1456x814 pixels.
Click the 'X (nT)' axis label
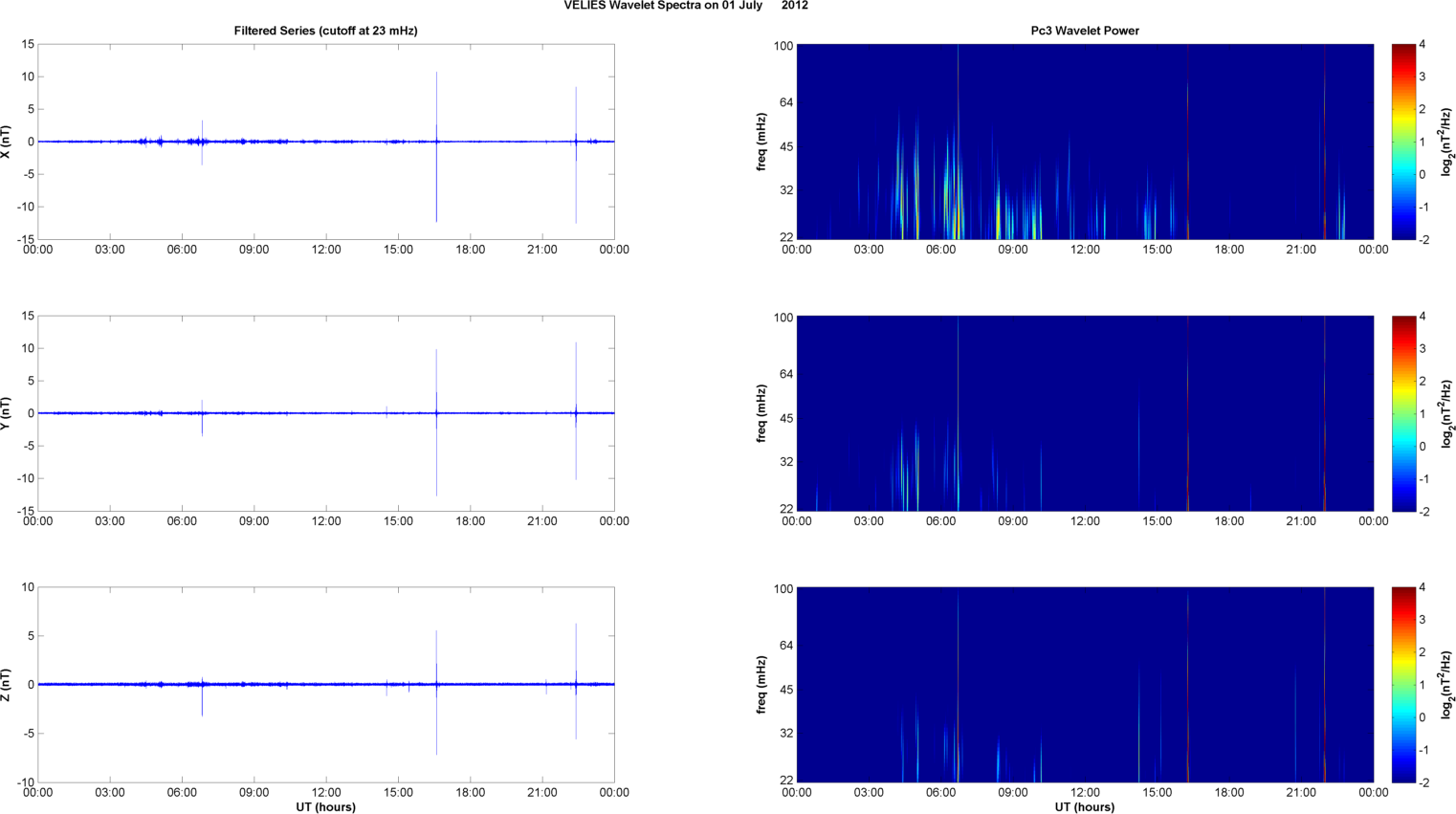coord(6,142)
